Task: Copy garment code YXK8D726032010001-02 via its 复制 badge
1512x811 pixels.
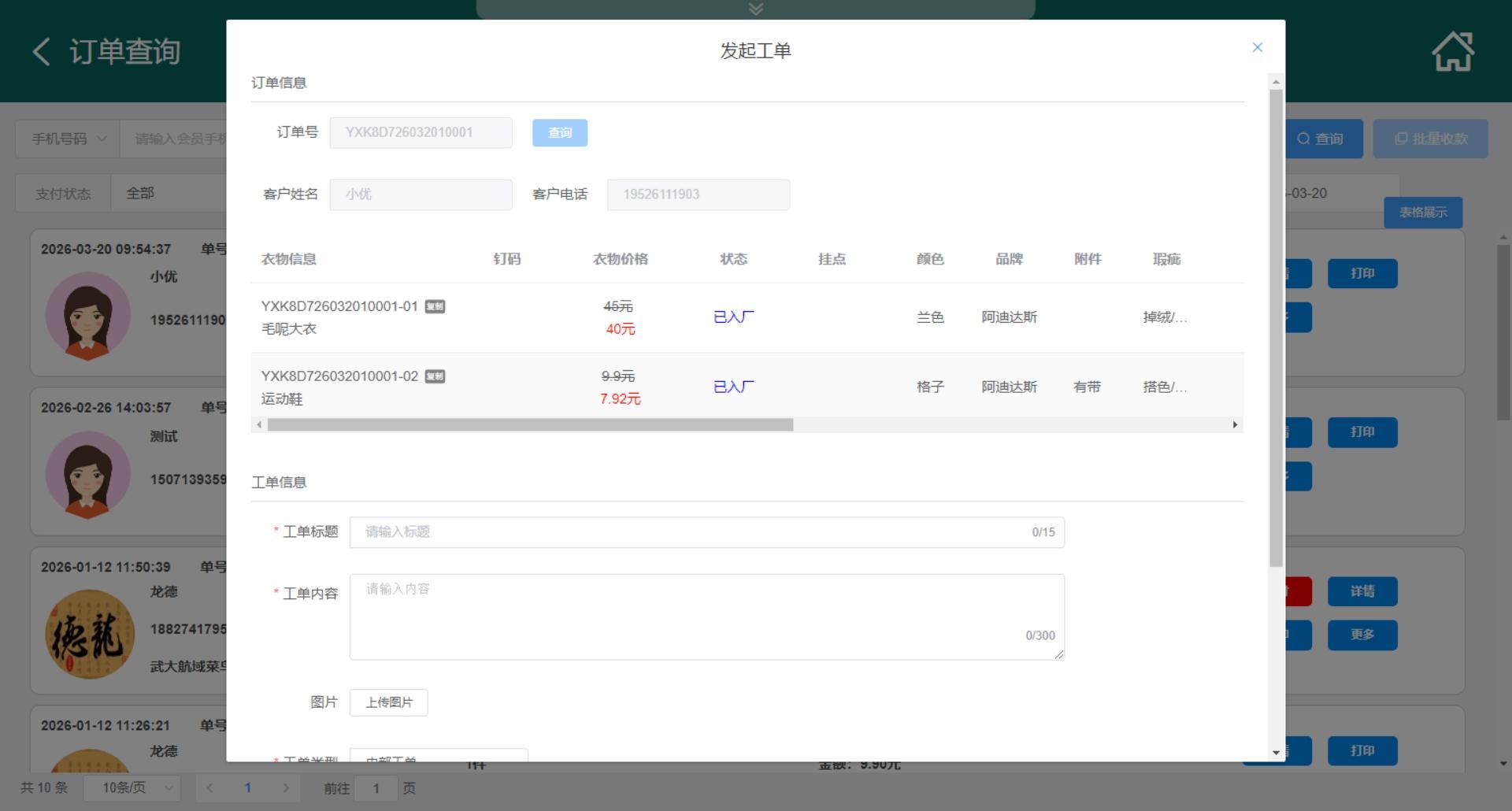Action: tap(435, 376)
